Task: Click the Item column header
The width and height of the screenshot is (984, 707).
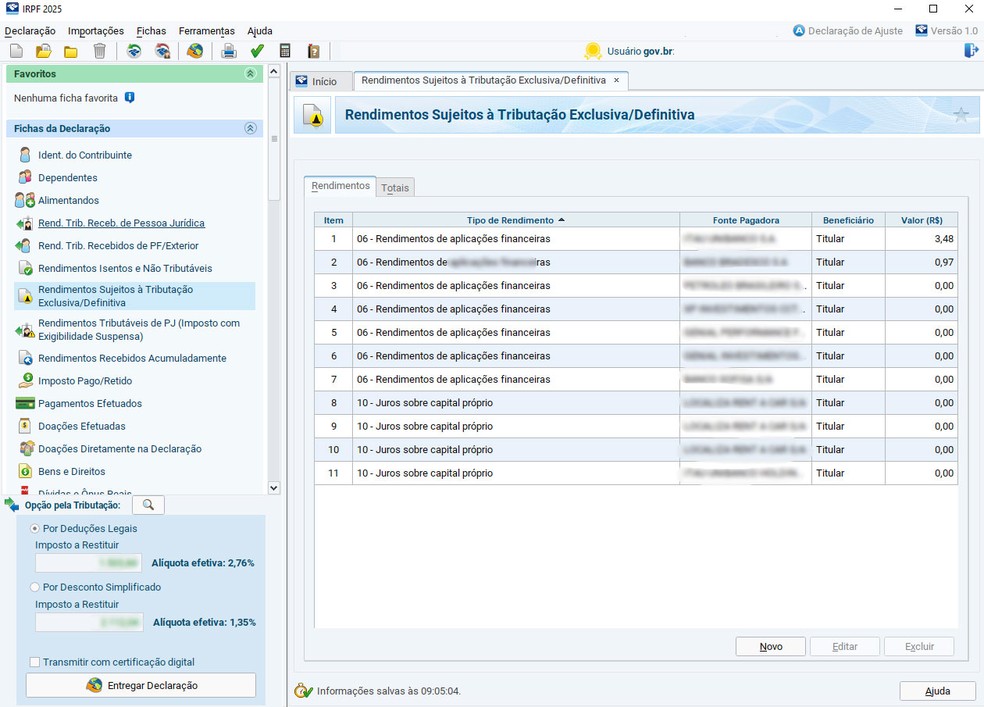Action: (333, 220)
